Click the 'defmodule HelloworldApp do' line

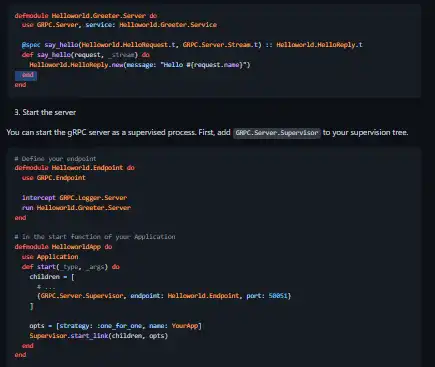(x=63, y=247)
